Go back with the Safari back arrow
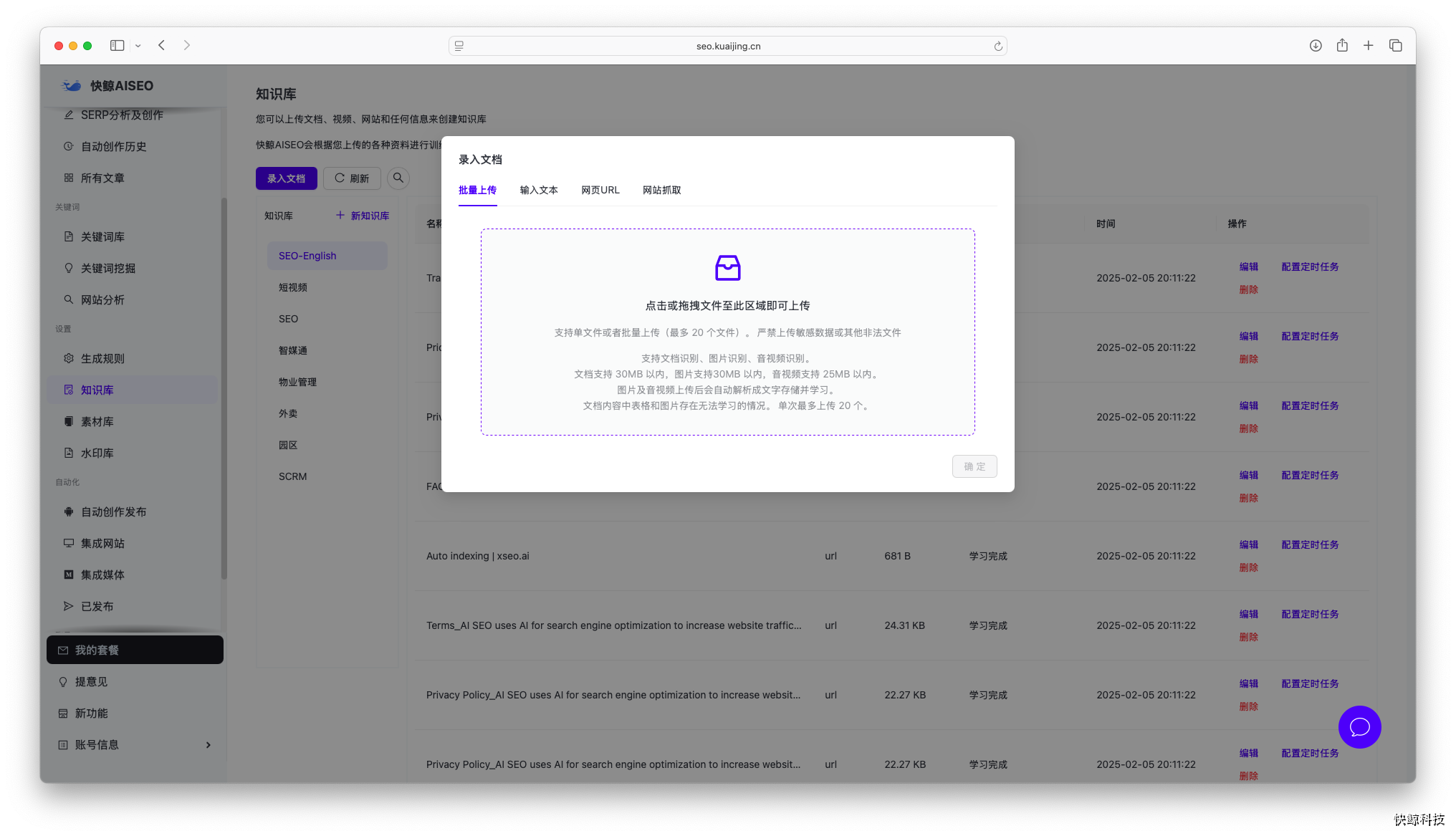The image size is (1456, 836). 162,45
